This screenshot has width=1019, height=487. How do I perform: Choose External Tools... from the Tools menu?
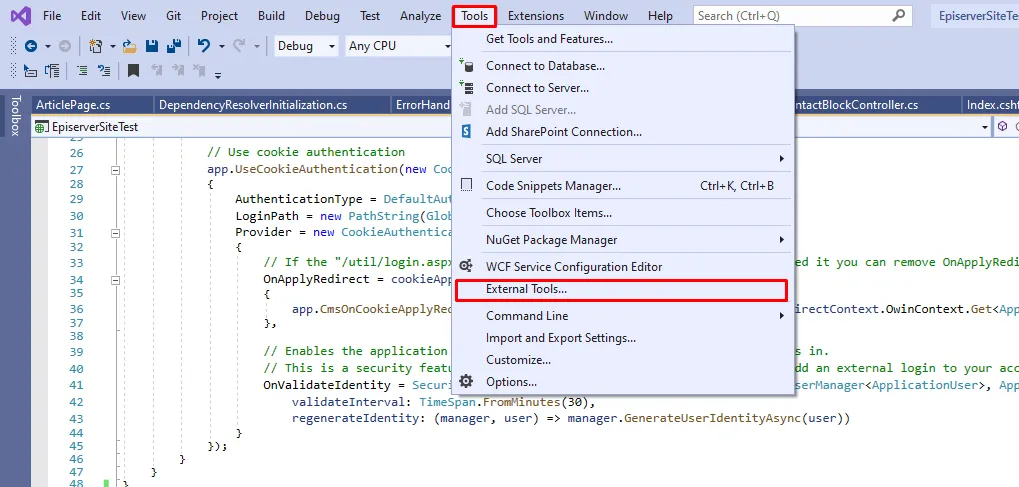(x=621, y=289)
